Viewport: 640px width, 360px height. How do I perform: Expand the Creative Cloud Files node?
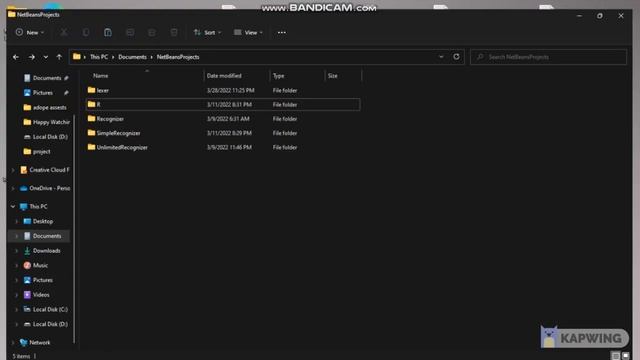click(13, 170)
